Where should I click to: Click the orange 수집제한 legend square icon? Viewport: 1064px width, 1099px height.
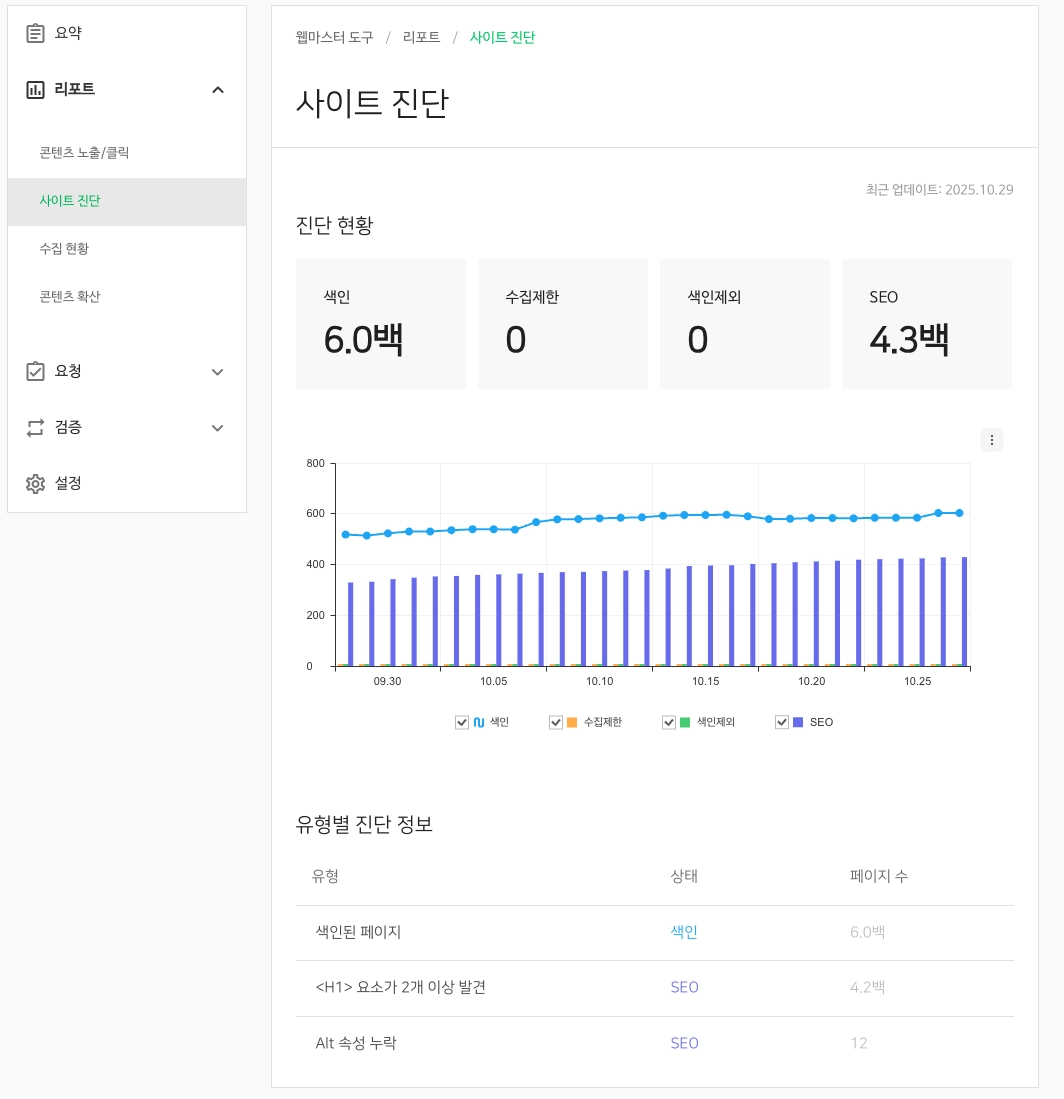point(572,722)
